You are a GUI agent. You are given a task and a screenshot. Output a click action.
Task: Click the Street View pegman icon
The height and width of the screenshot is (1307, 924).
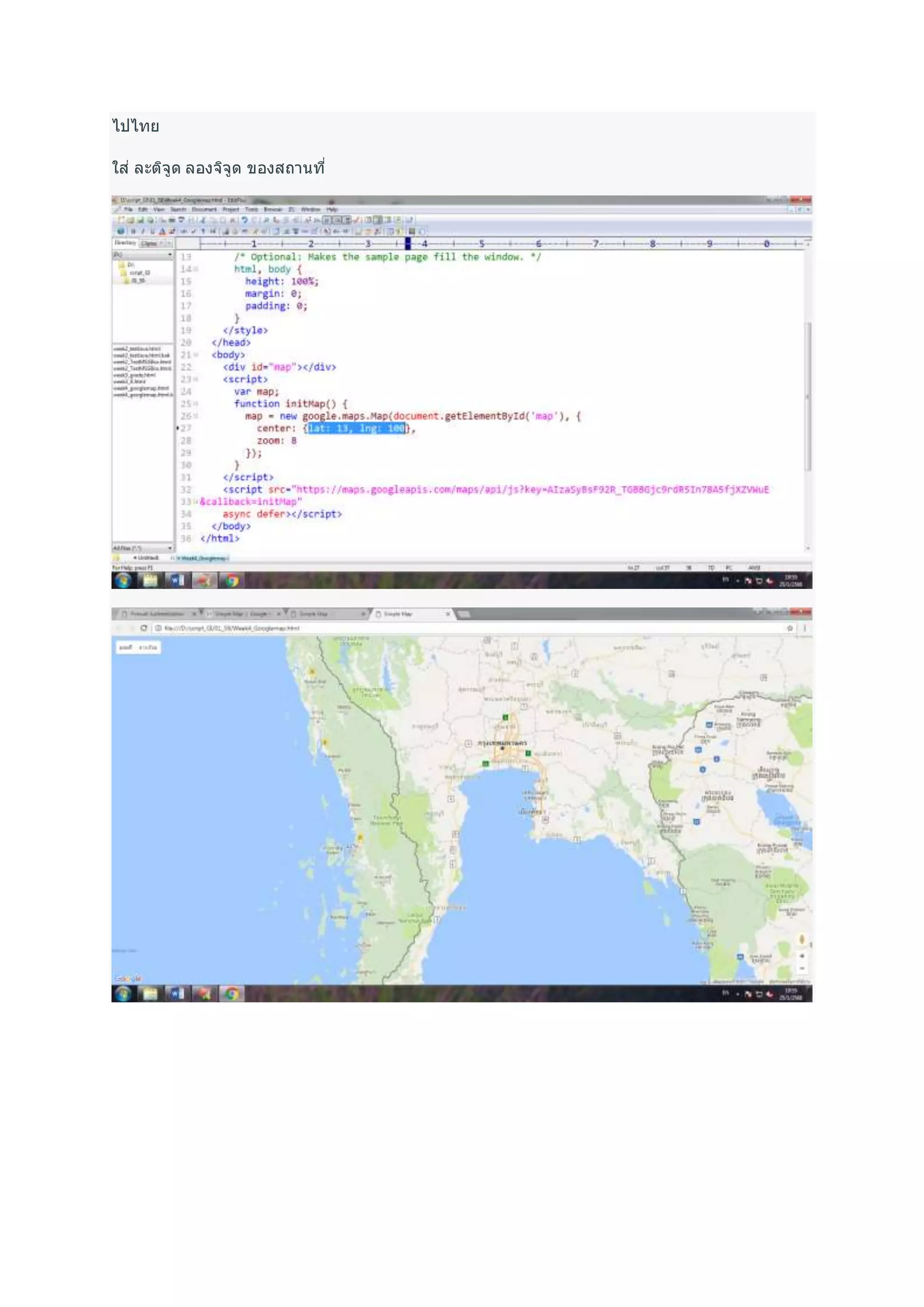click(802, 939)
